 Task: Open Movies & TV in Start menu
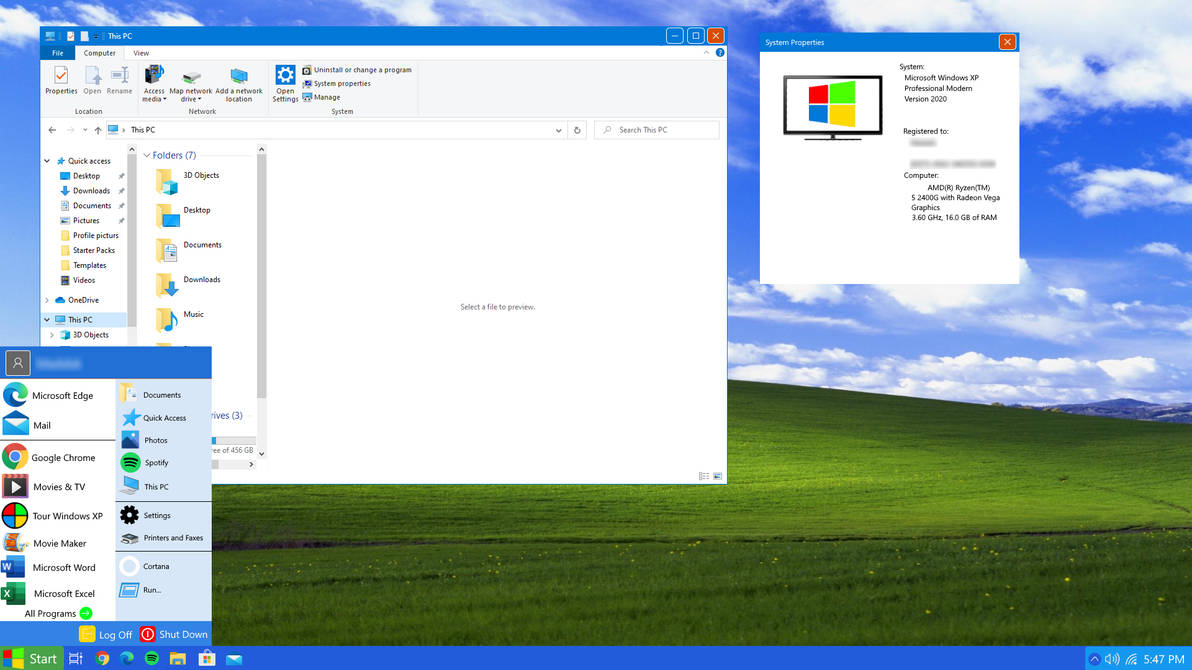[44, 487]
